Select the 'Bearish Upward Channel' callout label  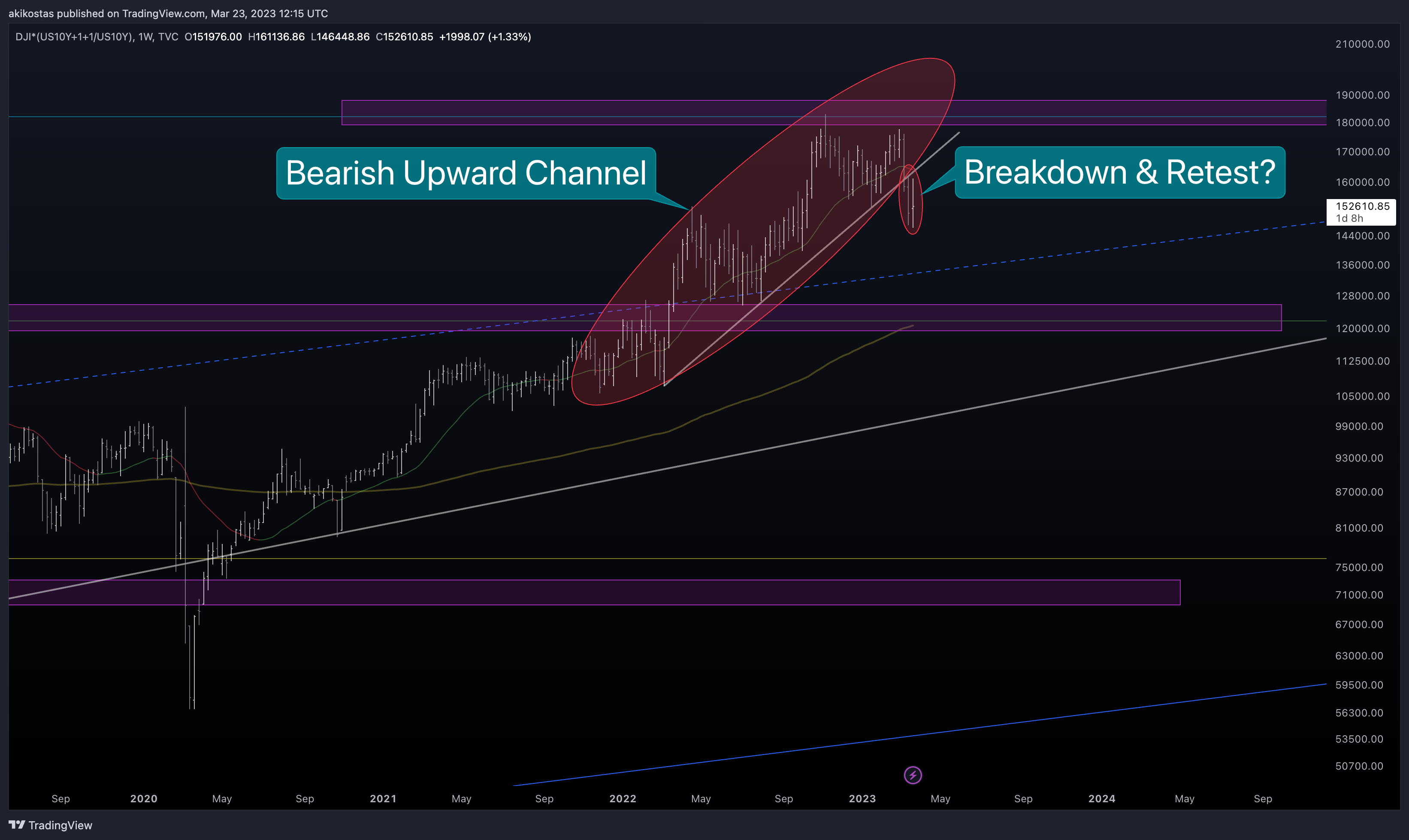click(x=466, y=172)
